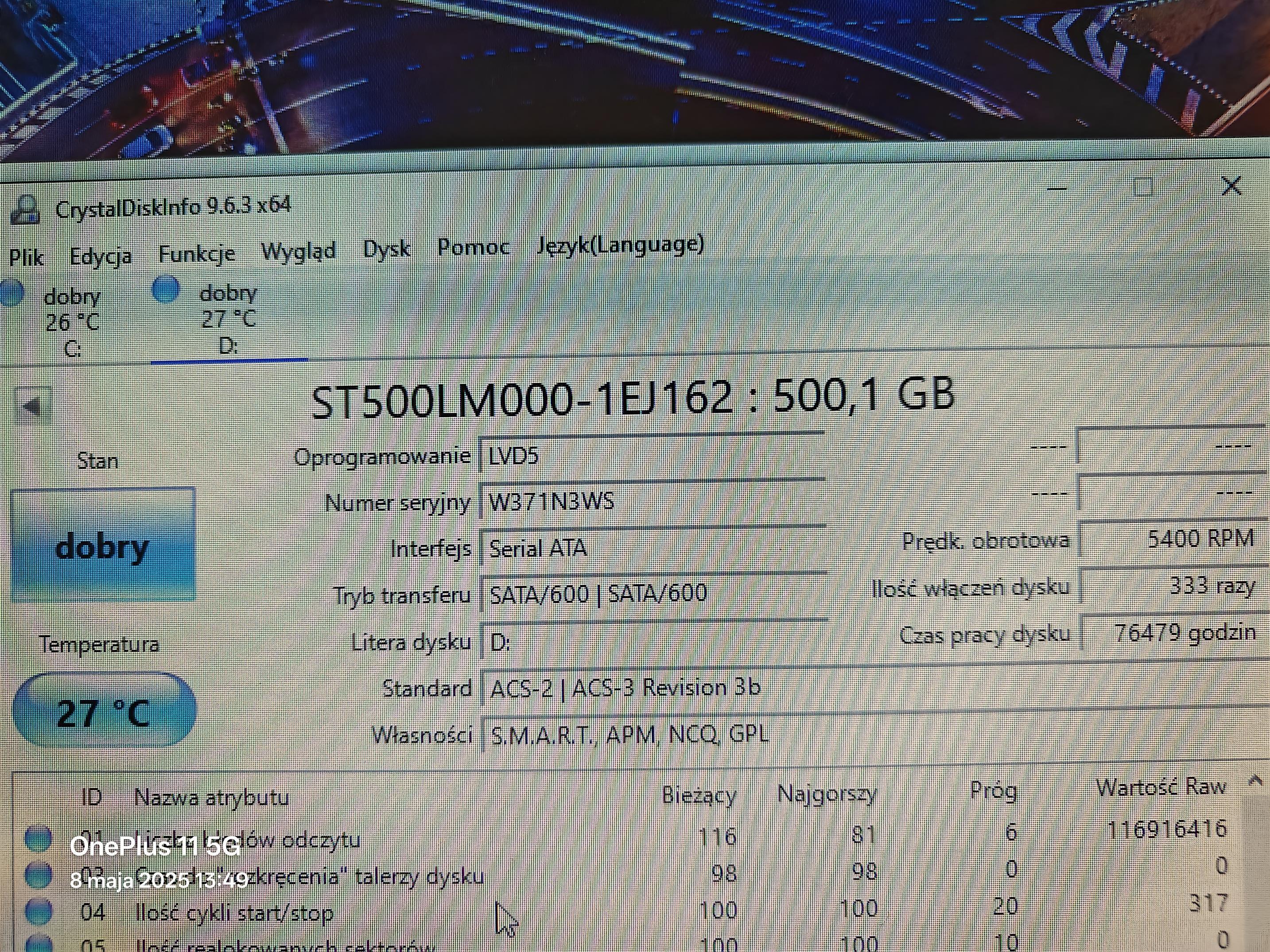Click the previous disk arrow button
Viewport: 1270px width, 952px height.
(x=32, y=406)
